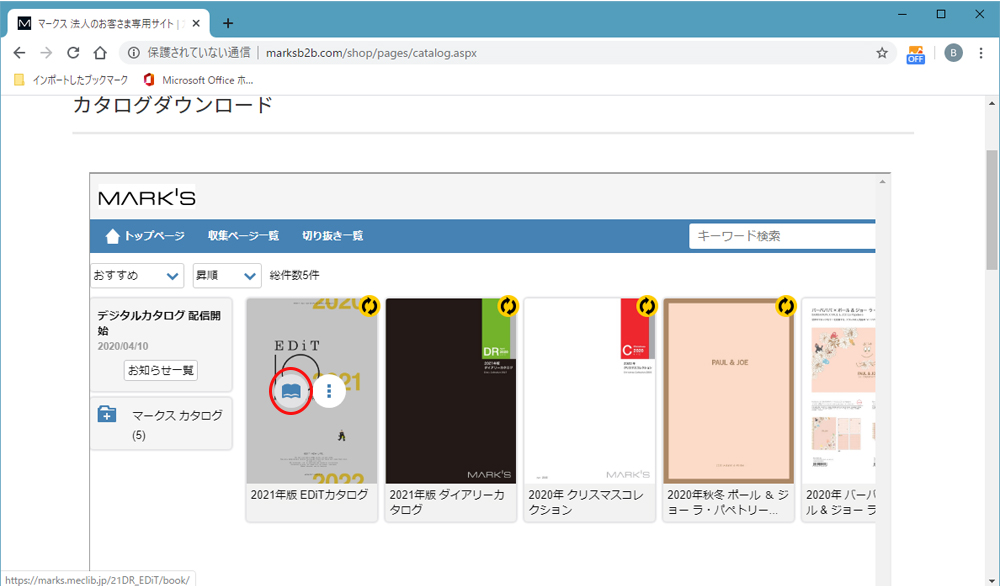Go back with the browser back arrow
Image resolution: width=1000 pixels, height=586 pixels.
(20, 53)
